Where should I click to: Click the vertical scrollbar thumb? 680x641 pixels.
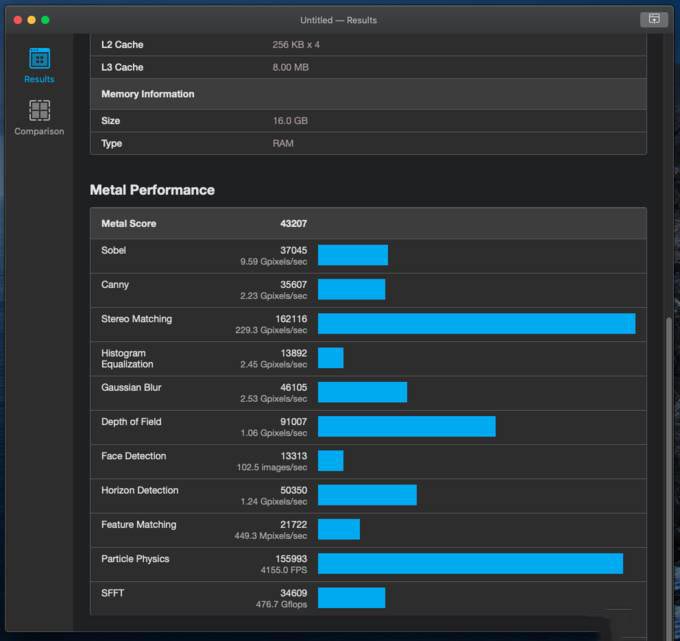(x=668, y=477)
